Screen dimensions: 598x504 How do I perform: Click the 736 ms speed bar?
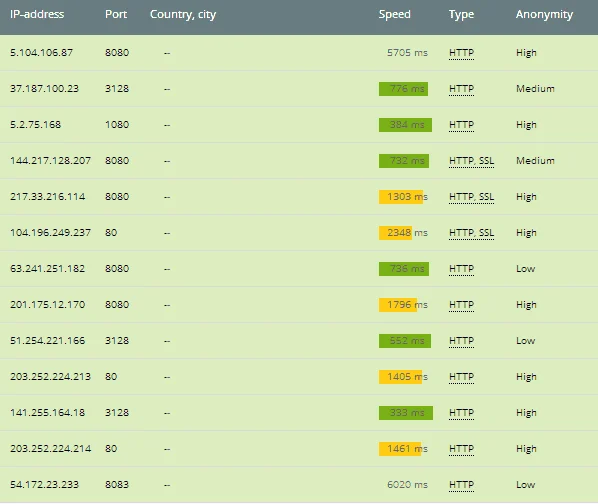(x=403, y=269)
